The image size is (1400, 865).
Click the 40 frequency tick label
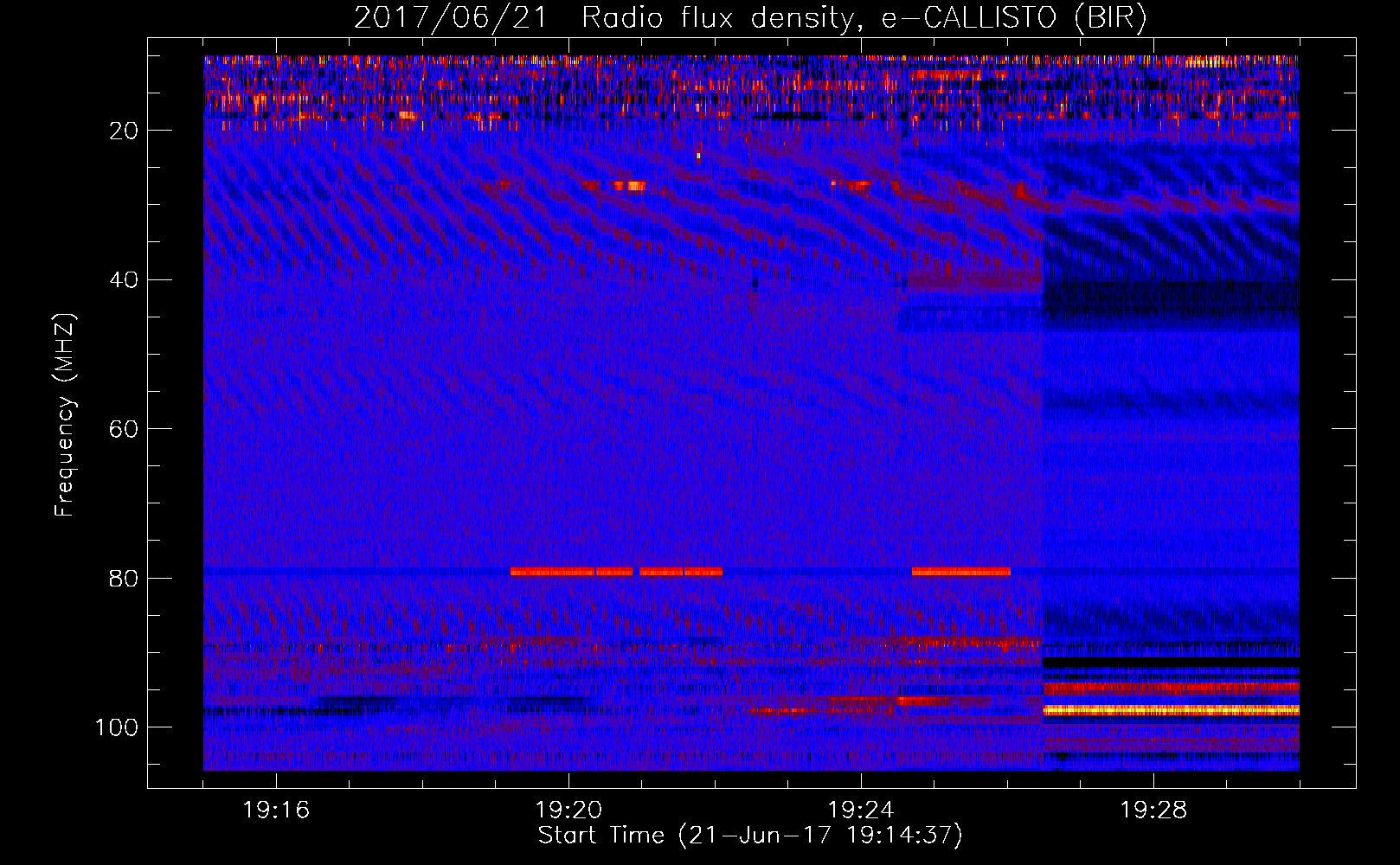click(x=125, y=280)
